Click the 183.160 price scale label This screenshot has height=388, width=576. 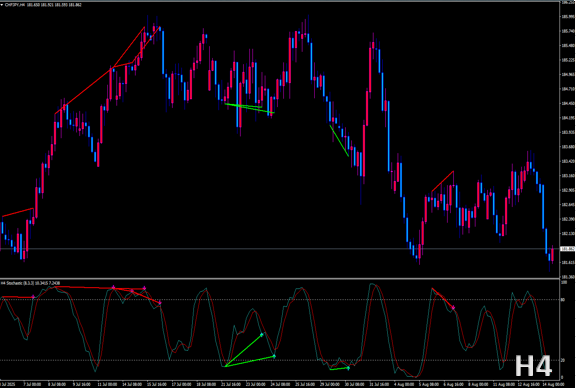pyautogui.click(x=568, y=176)
